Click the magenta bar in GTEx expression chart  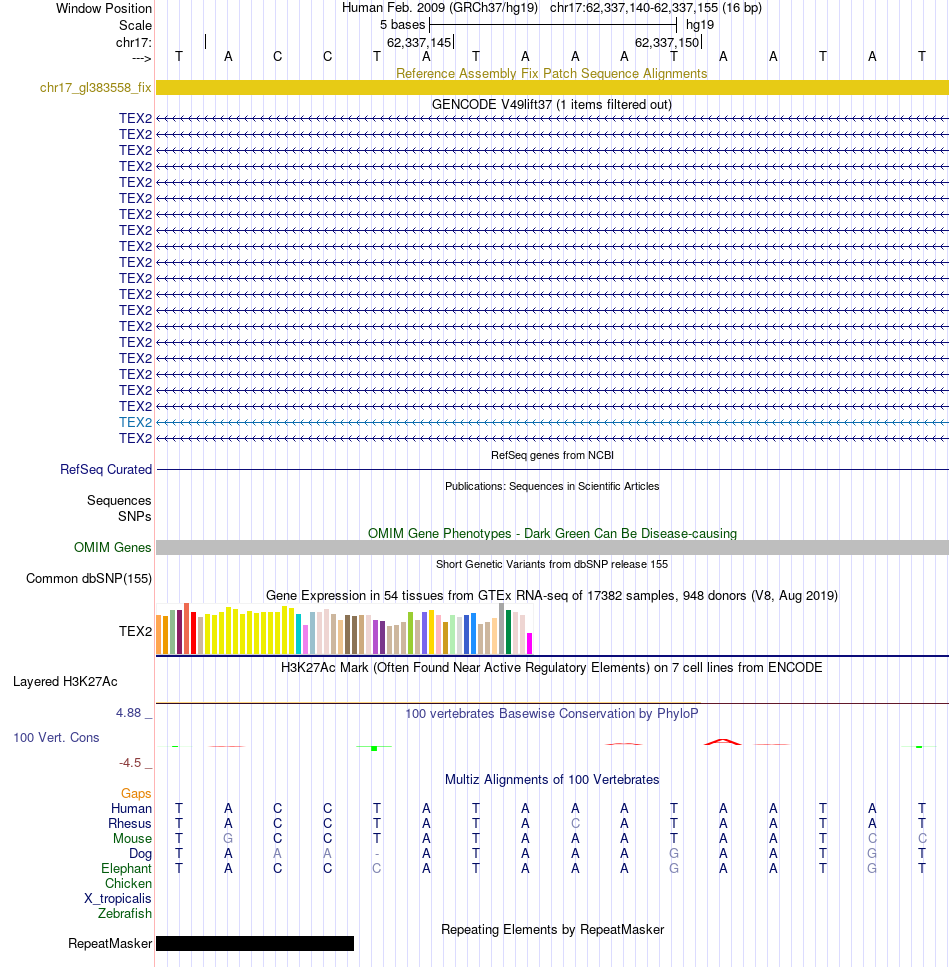click(x=529, y=643)
